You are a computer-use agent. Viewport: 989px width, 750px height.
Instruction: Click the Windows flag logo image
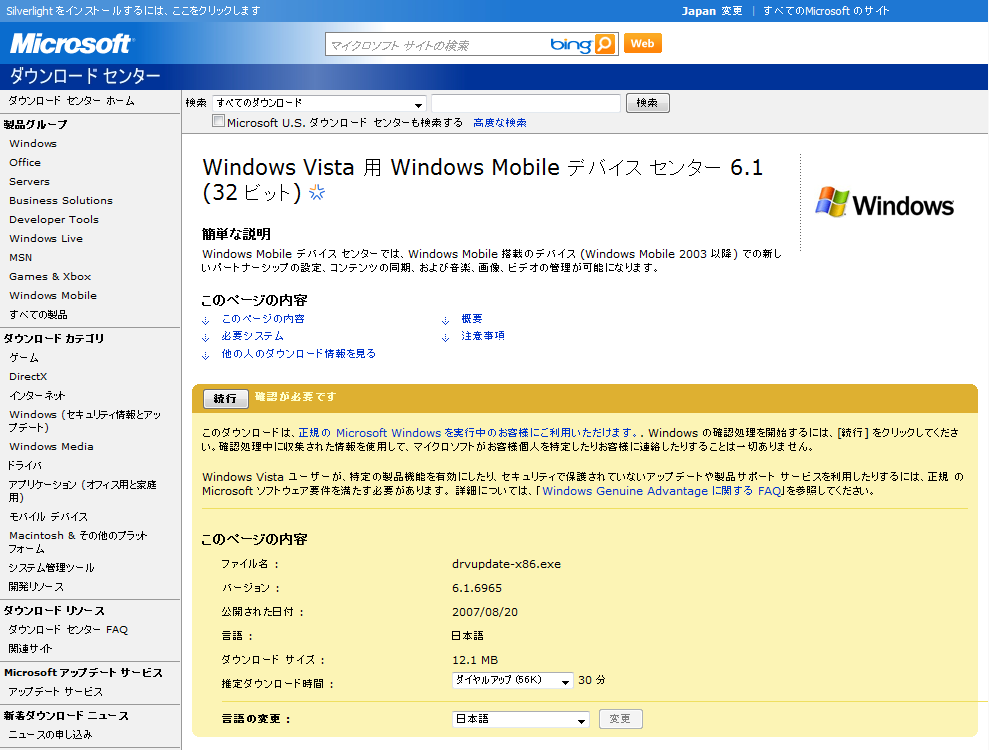tap(884, 202)
